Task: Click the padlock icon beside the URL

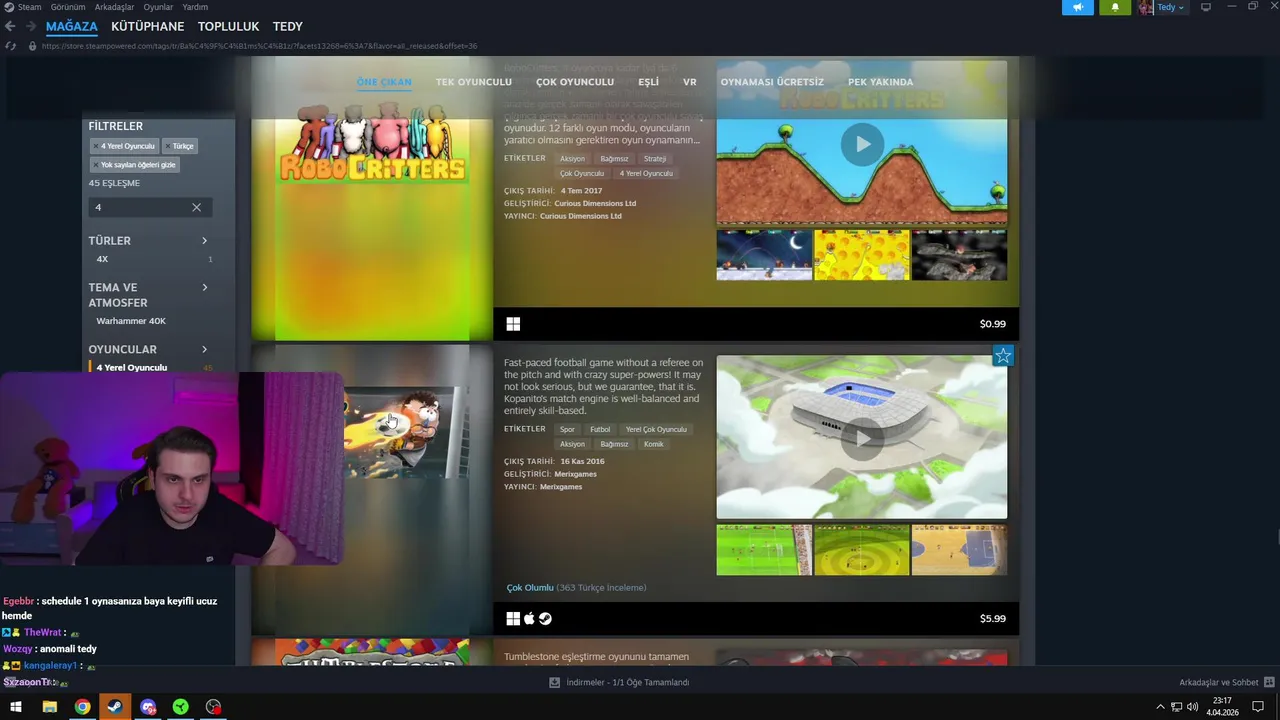Action: 32,46
